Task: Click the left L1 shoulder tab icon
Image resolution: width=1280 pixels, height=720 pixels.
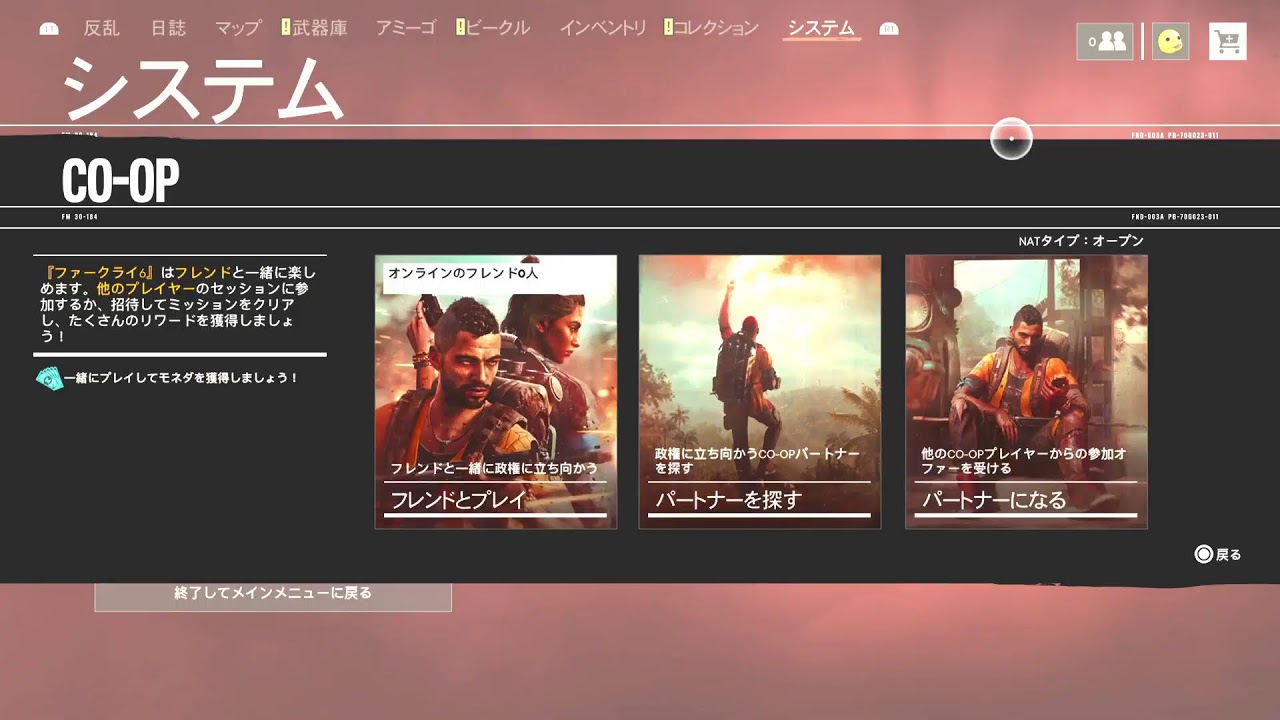Action: click(49, 29)
